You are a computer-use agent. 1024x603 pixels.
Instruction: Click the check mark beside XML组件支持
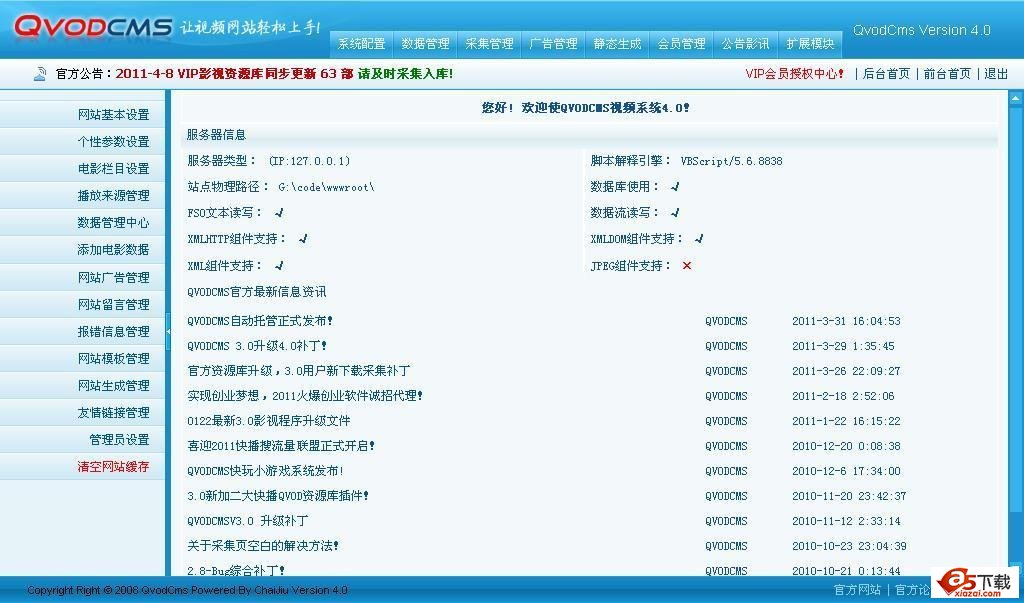279,265
